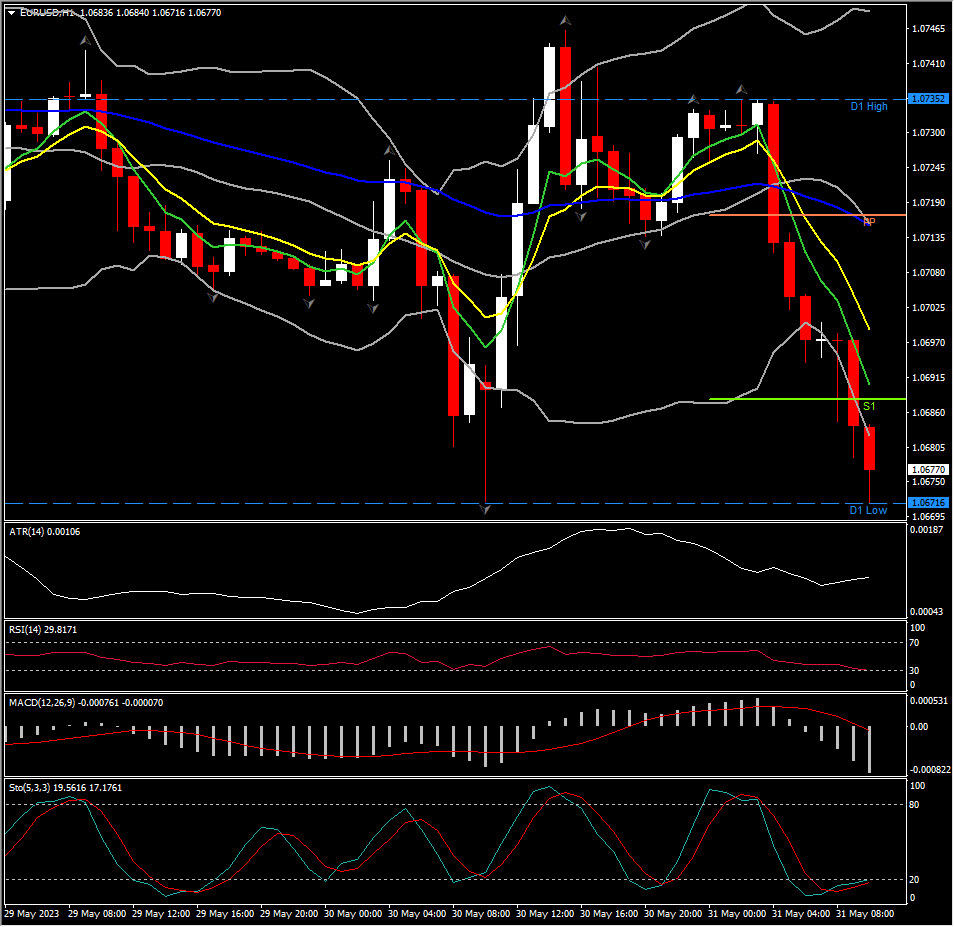Click the PP pivot level label
The image size is (954, 927).
tap(869, 221)
